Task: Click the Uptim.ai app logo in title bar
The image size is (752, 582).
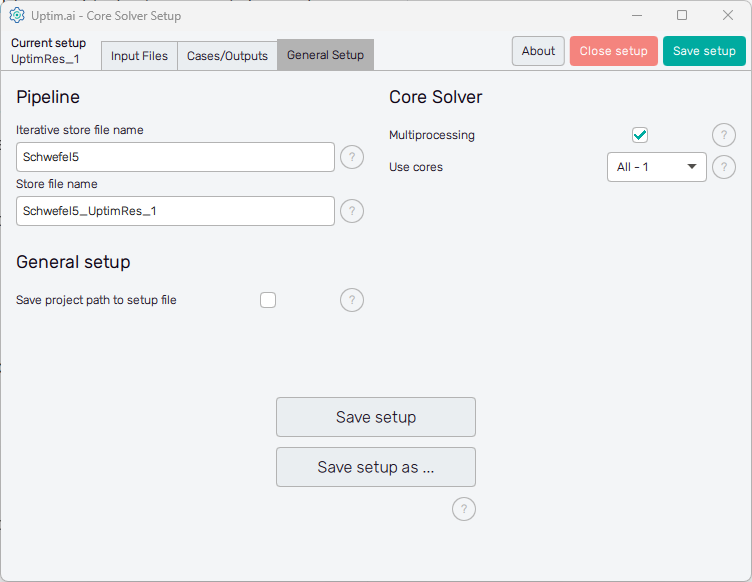Action: pos(16,16)
